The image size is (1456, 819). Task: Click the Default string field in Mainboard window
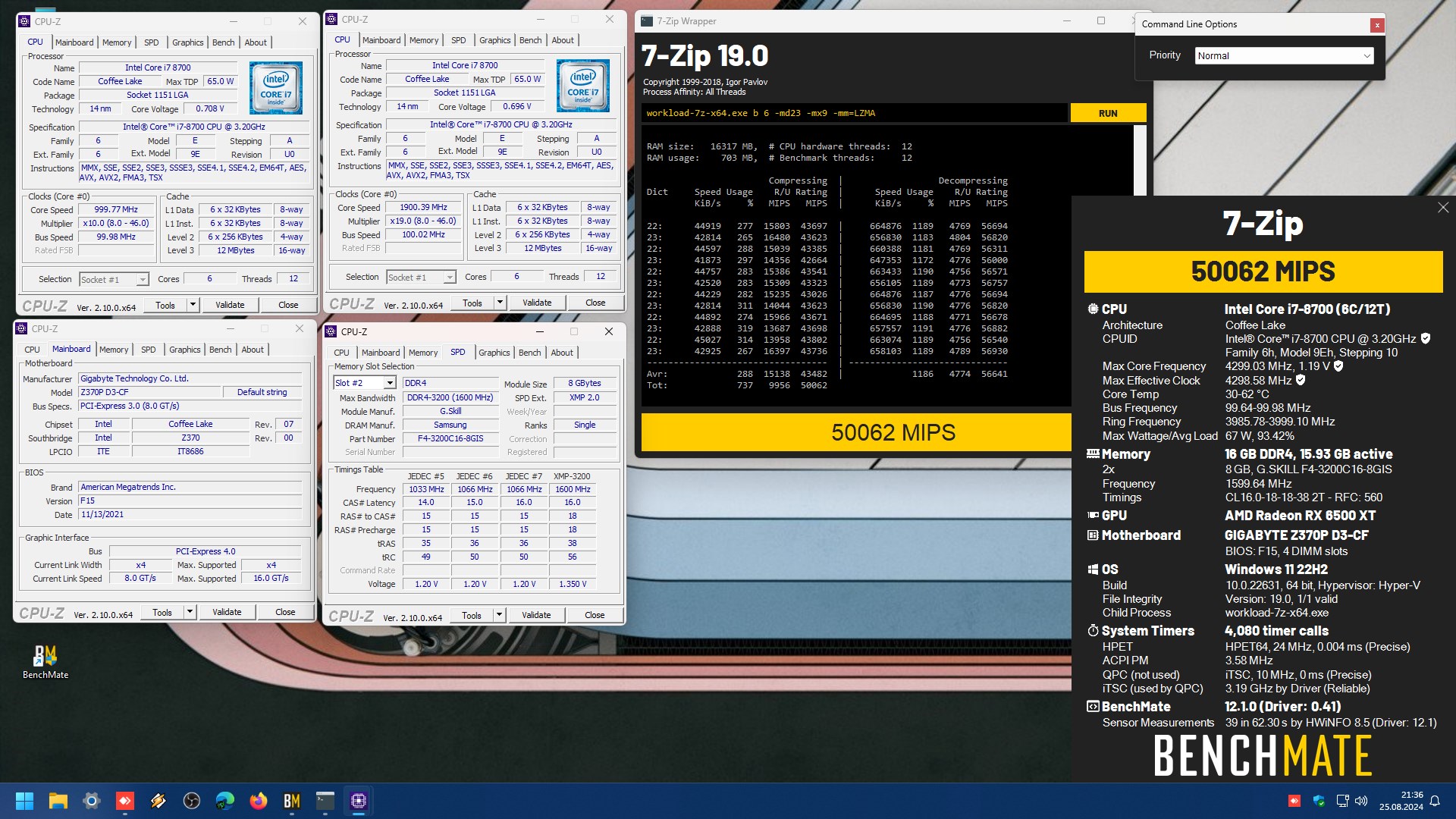[262, 393]
